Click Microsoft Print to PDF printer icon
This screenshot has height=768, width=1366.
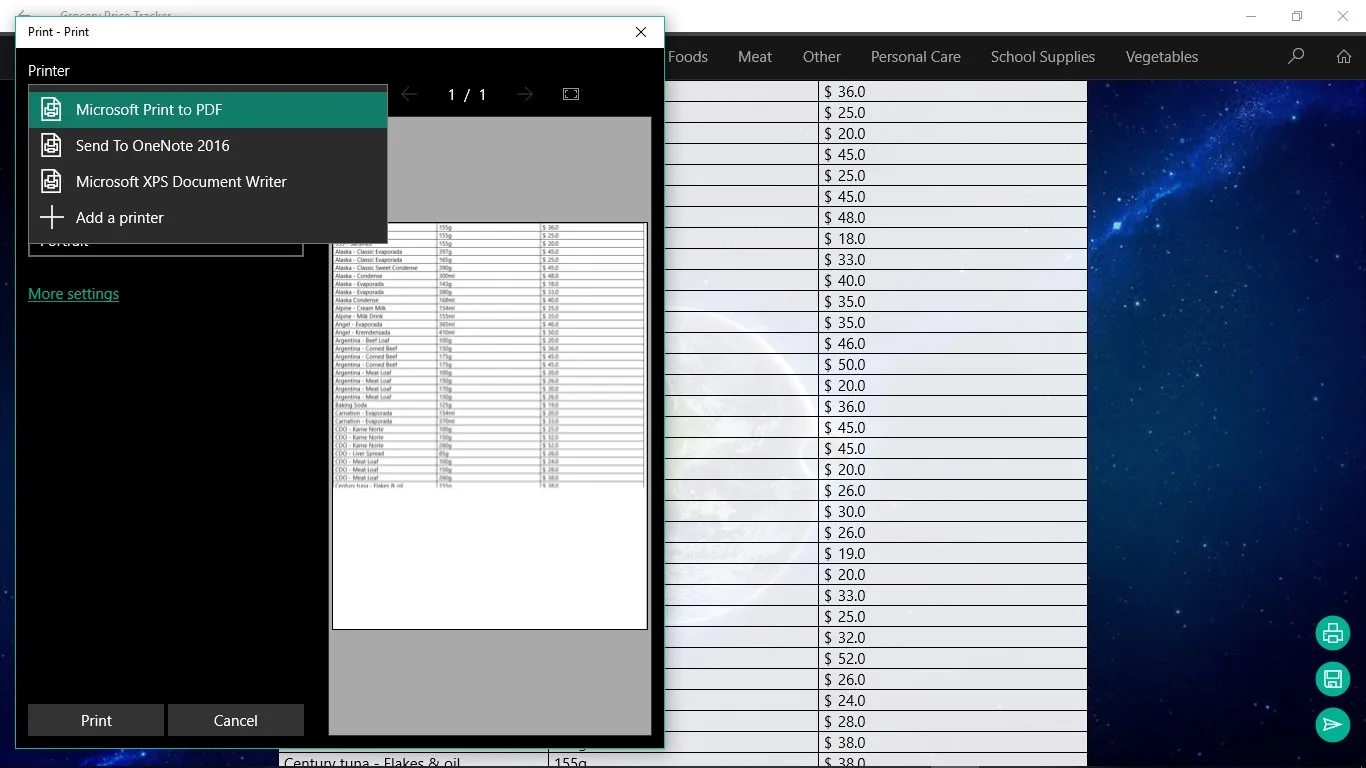51,110
